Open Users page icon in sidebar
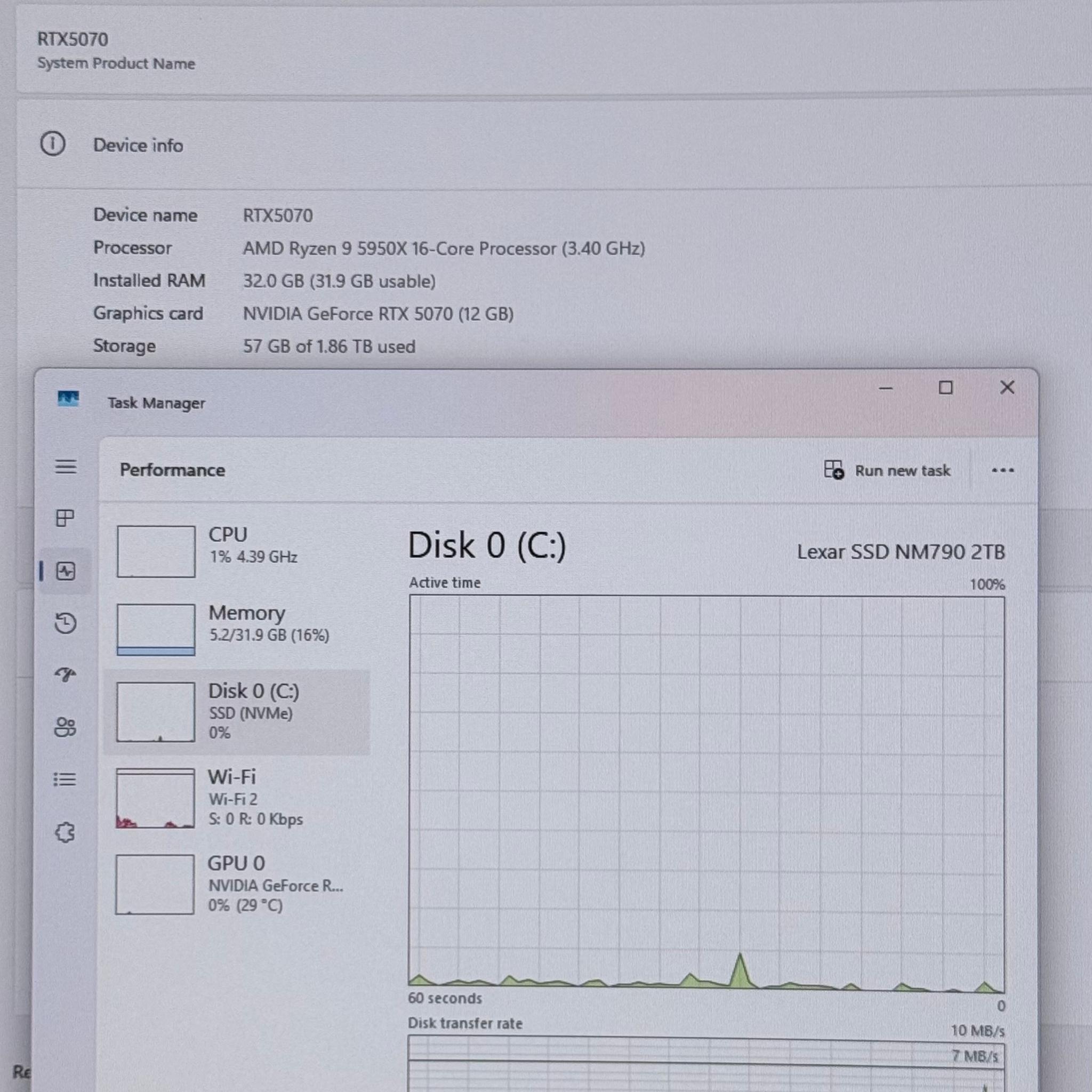Image resolution: width=1092 pixels, height=1092 pixels. [66, 727]
